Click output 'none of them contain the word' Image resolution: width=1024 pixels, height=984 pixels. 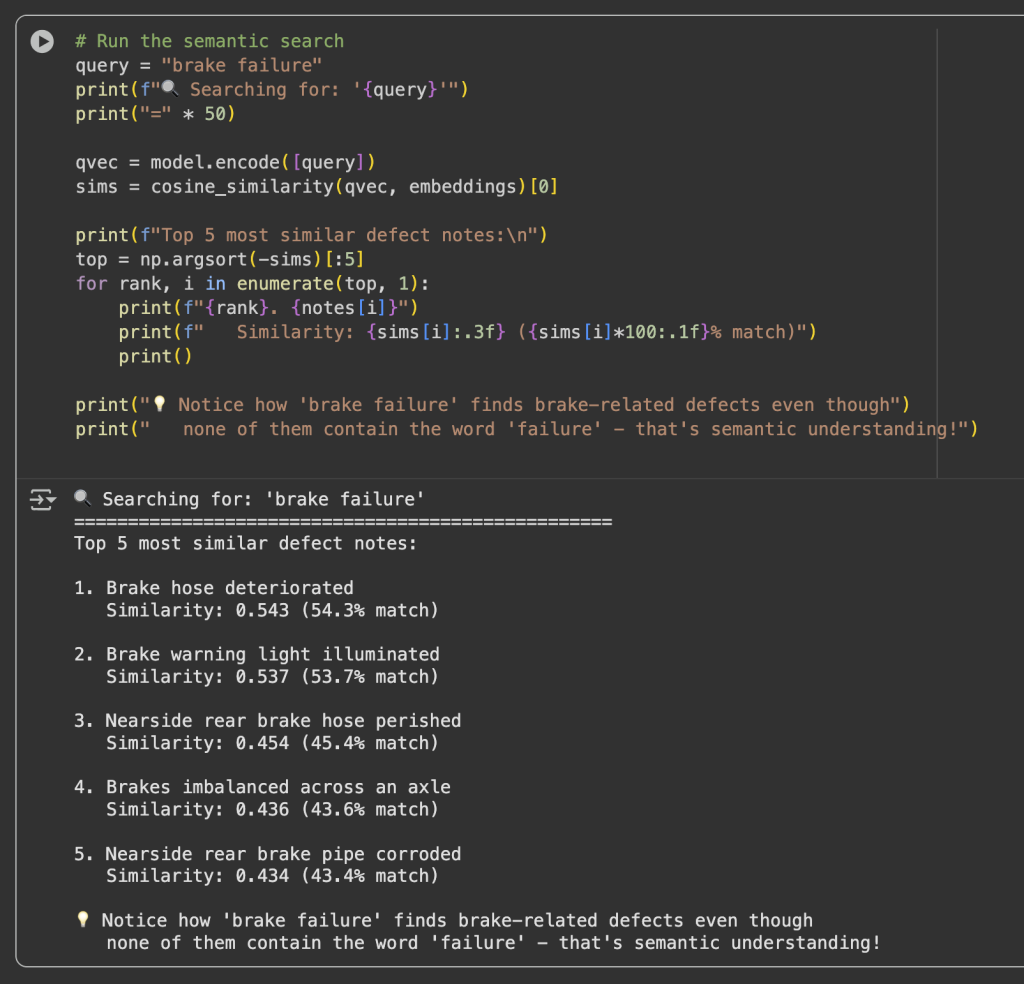click(494, 943)
